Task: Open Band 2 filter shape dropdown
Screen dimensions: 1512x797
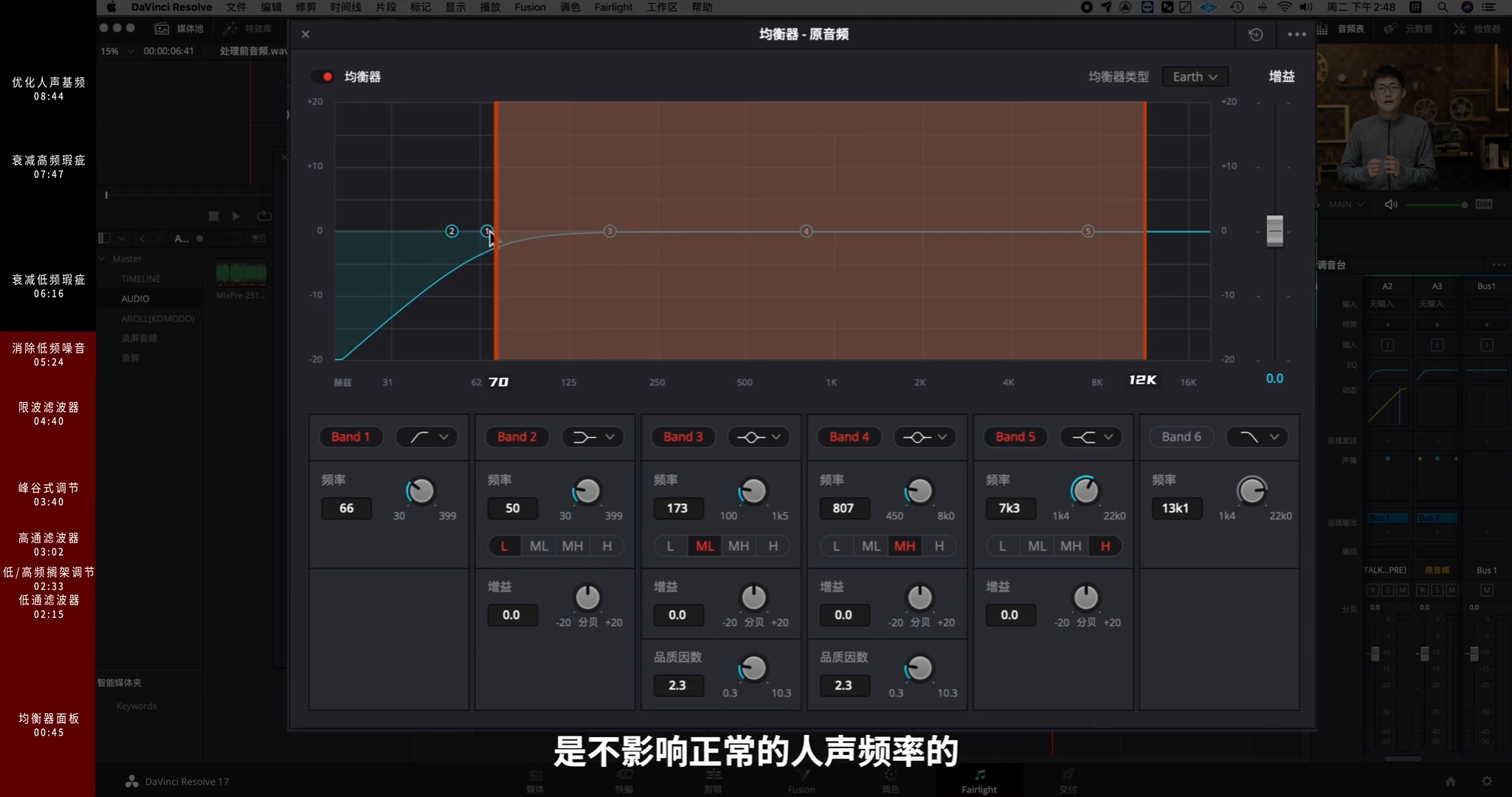Action: coord(593,437)
